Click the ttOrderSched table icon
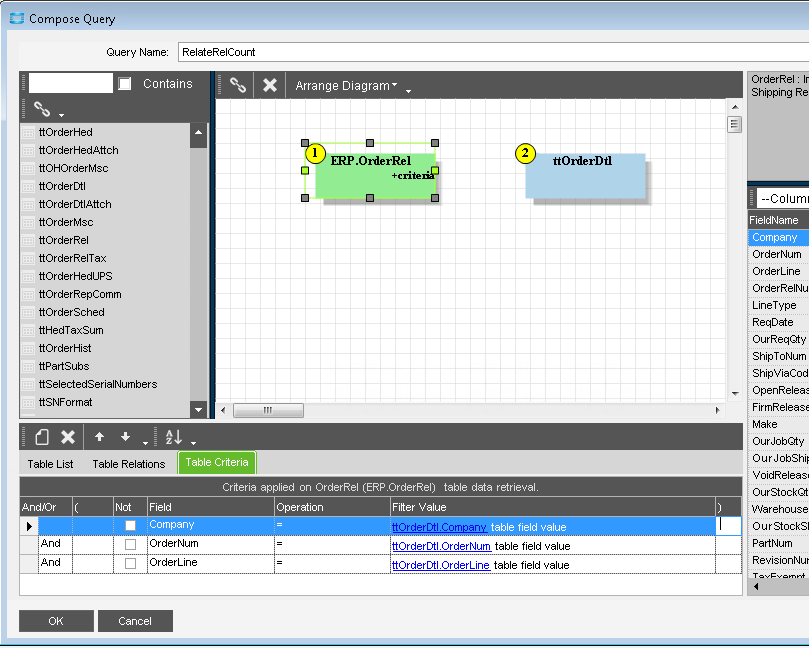The height and width of the screenshot is (648, 809). pyautogui.click(x=28, y=313)
